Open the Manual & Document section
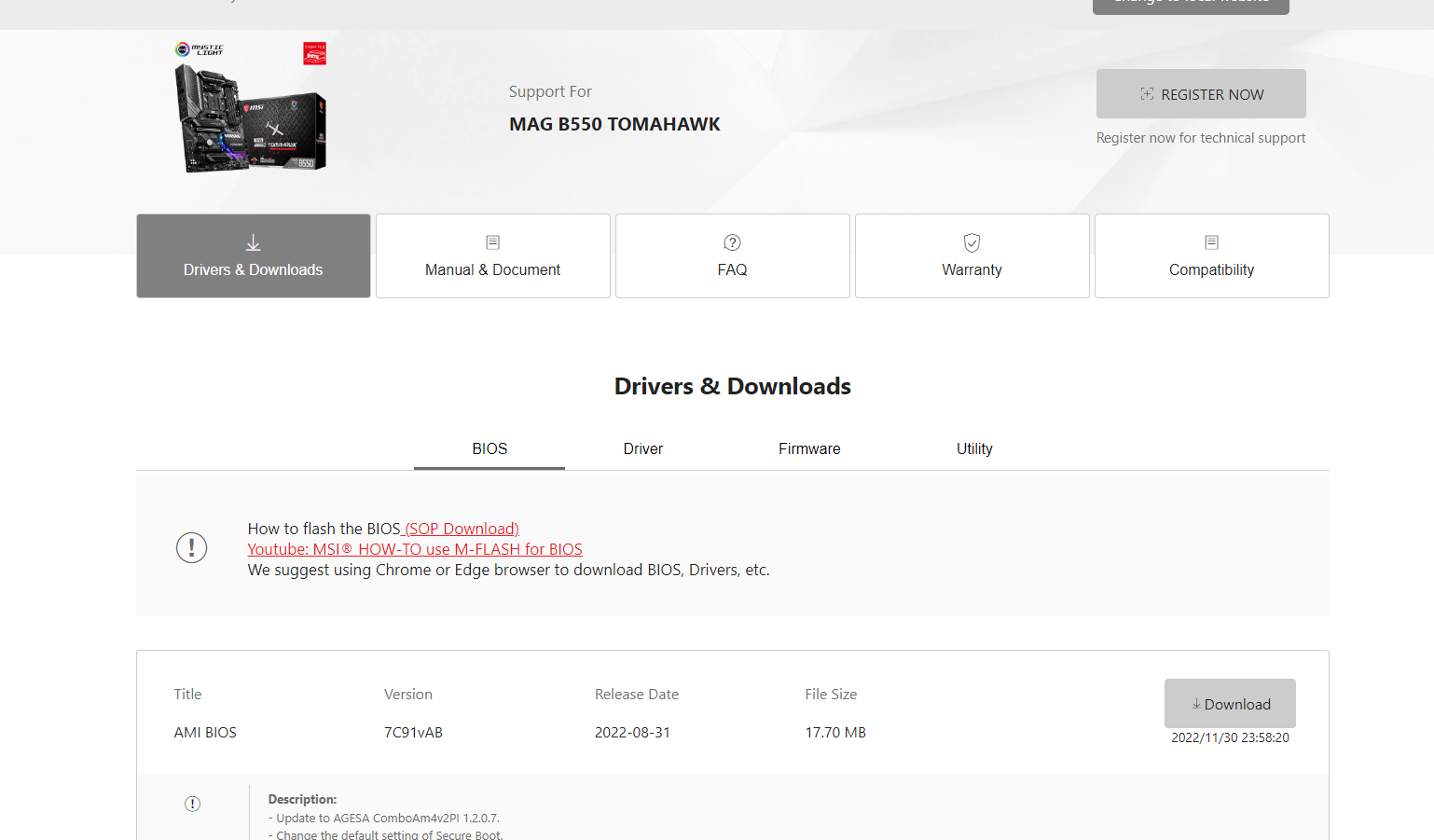The height and width of the screenshot is (840, 1434). pos(493,256)
